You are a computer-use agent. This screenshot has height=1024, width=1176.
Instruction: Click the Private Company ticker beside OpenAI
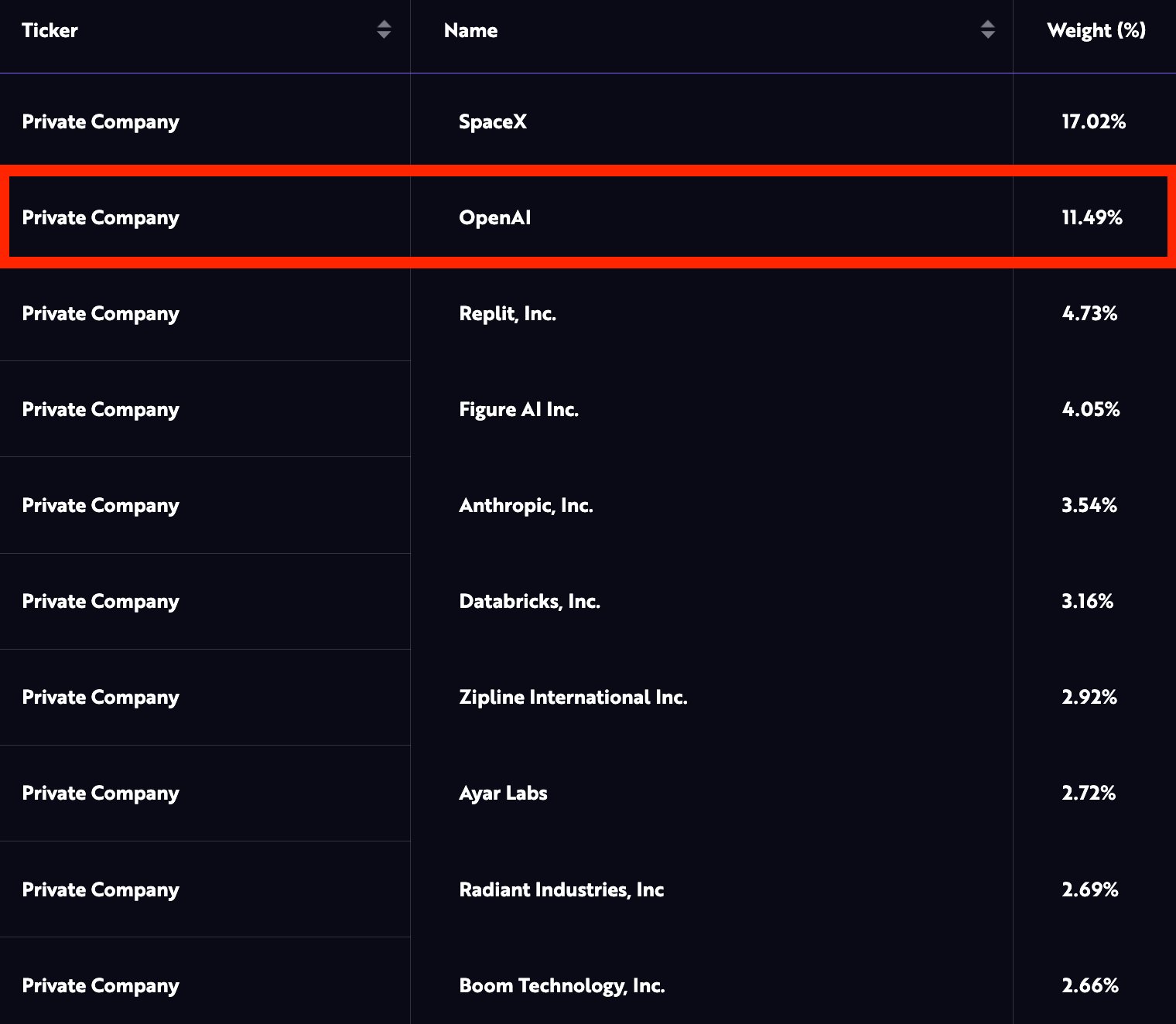(101, 217)
